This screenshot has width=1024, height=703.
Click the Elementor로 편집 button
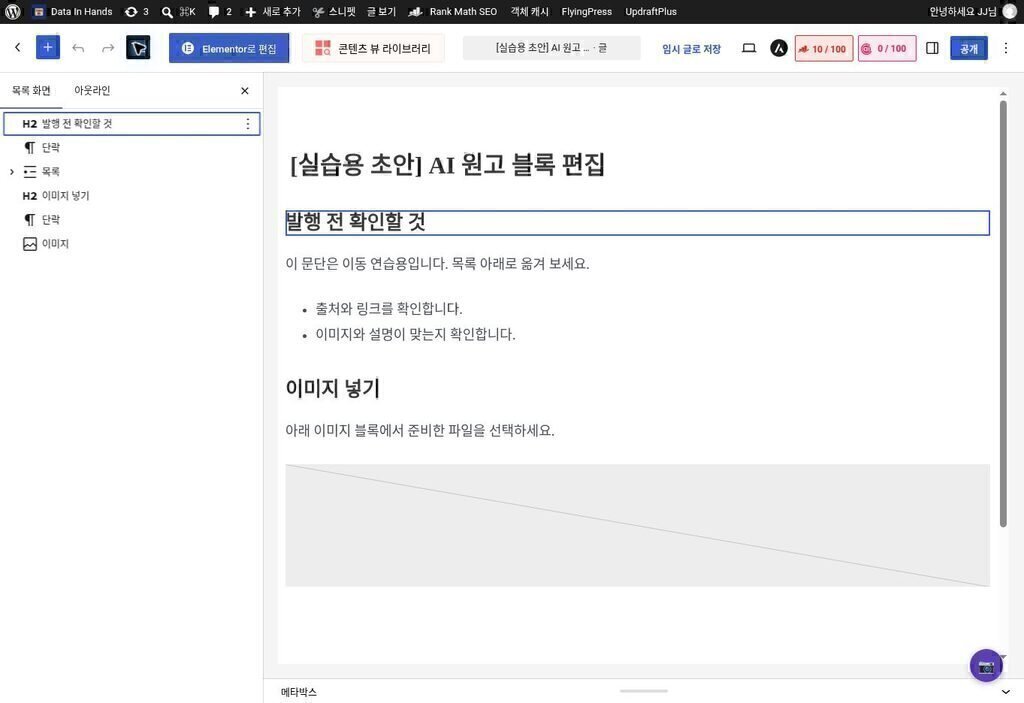pos(229,48)
